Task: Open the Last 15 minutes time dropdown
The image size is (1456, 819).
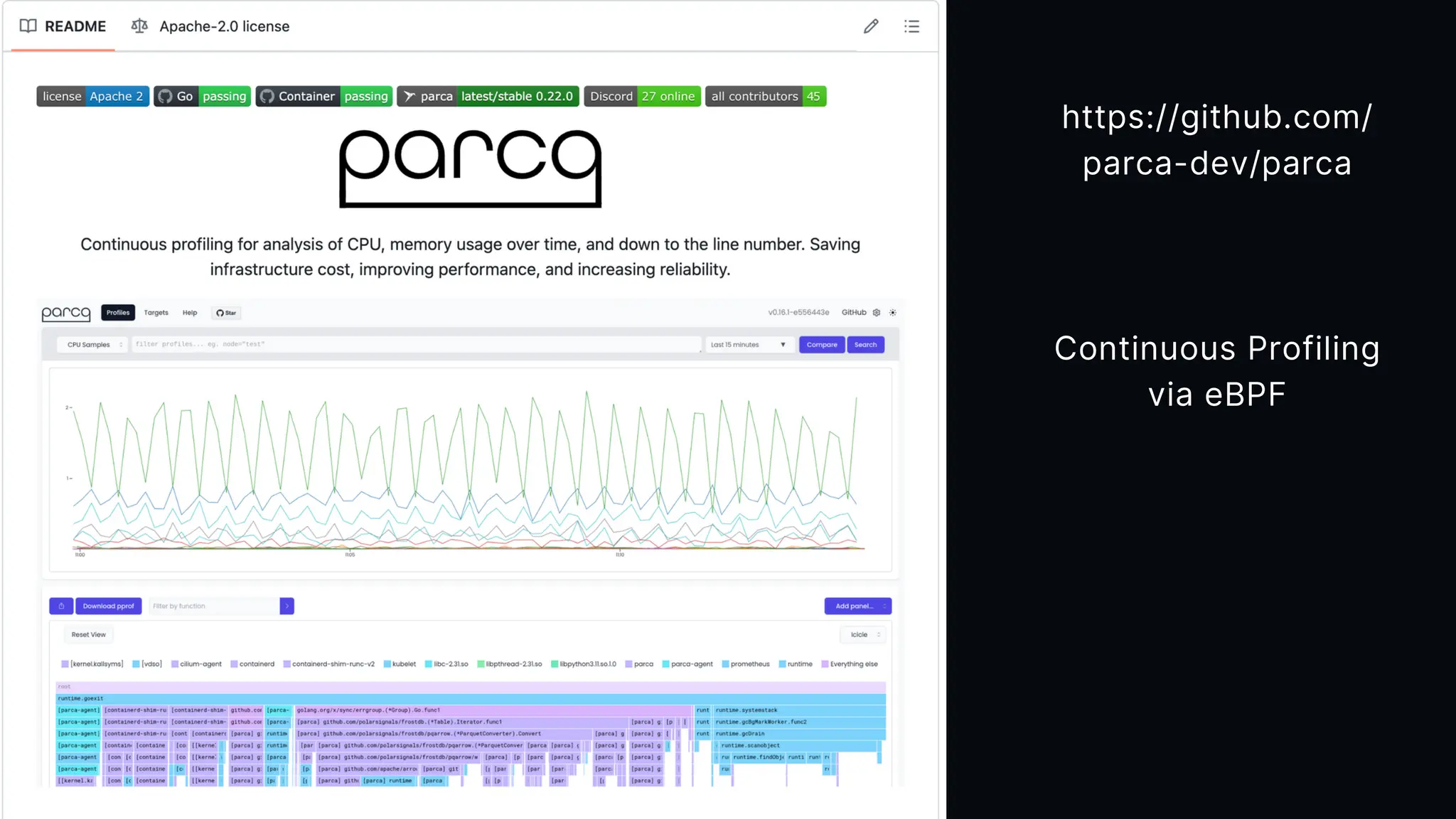Action: point(749,345)
